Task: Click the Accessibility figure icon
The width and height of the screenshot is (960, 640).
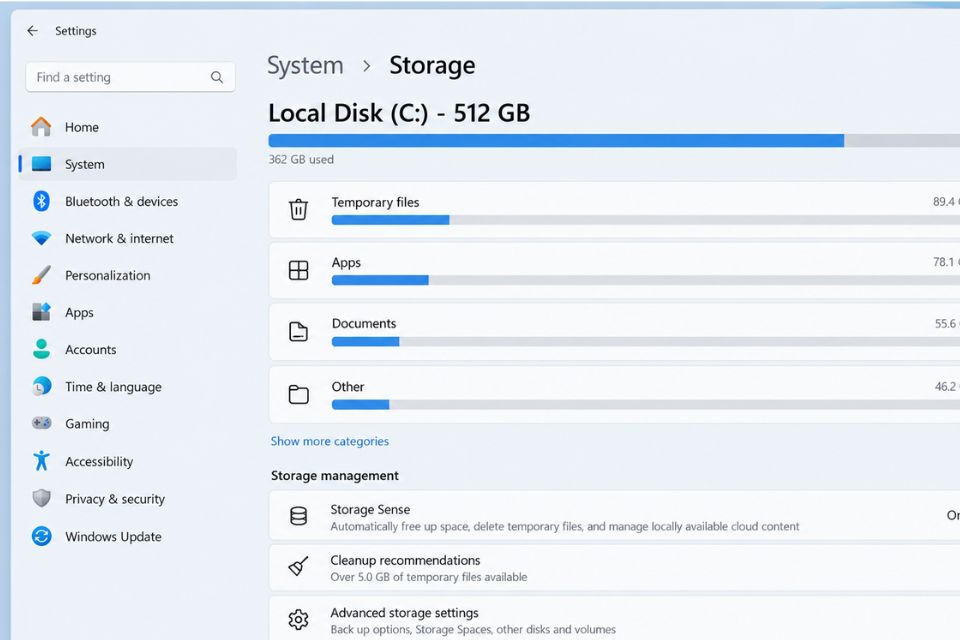Action: tap(41, 461)
